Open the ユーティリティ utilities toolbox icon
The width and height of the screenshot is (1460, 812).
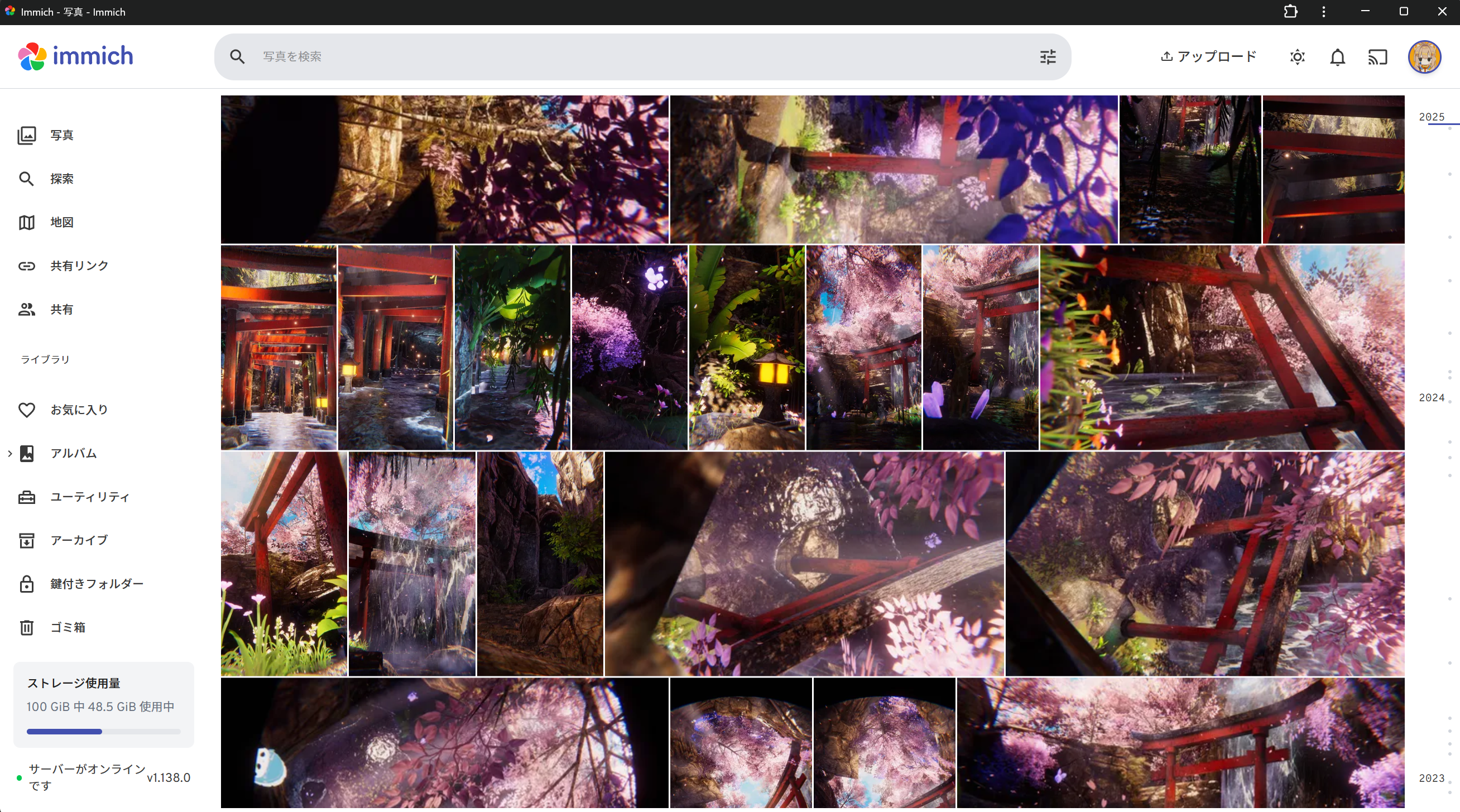tap(27, 497)
